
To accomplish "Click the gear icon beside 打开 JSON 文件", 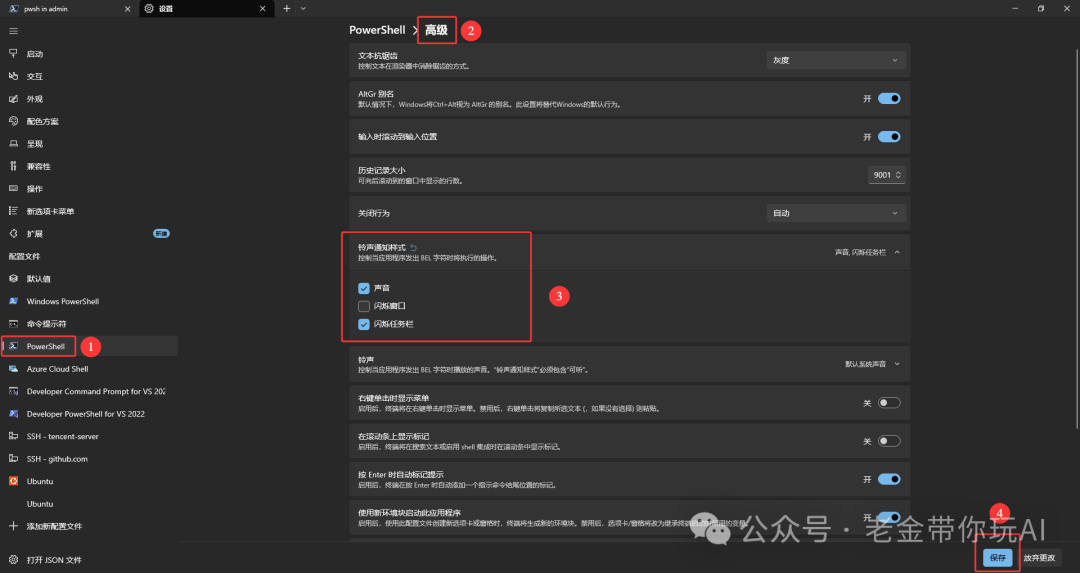I will [13, 559].
